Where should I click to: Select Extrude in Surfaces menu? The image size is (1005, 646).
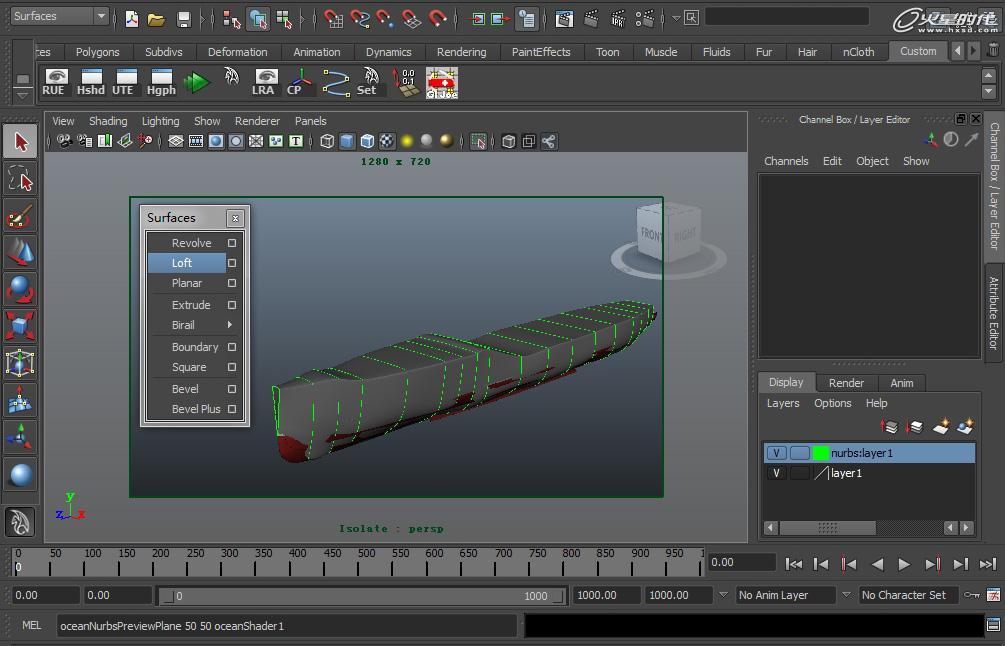pos(190,305)
